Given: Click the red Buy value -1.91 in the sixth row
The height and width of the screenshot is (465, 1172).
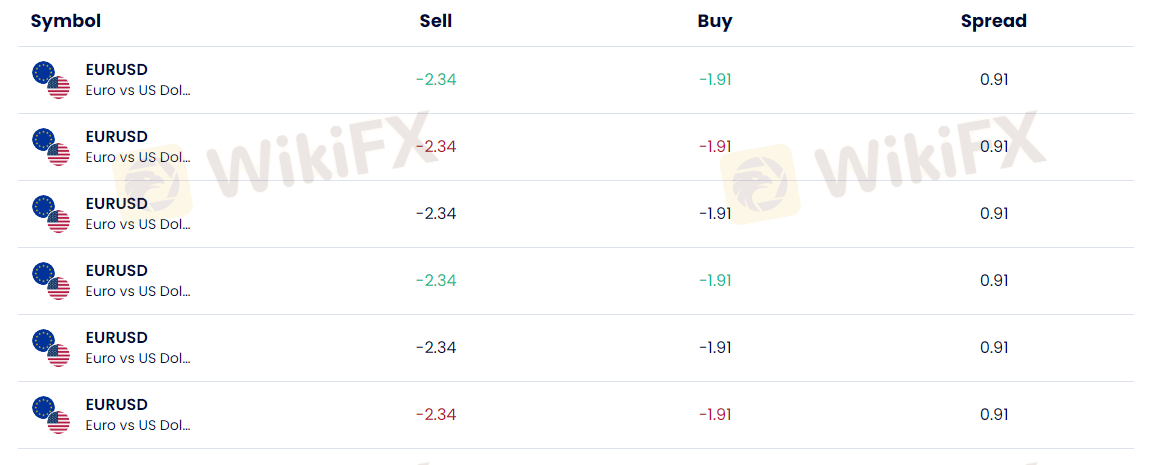Looking at the screenshot, I should [x=715, y=415].
